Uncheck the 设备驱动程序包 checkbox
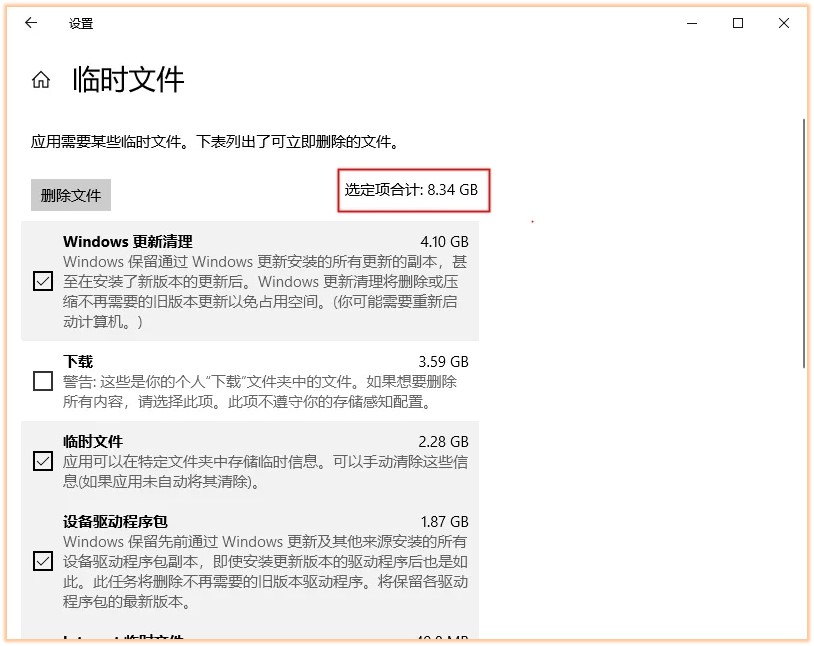 [42, 560]
